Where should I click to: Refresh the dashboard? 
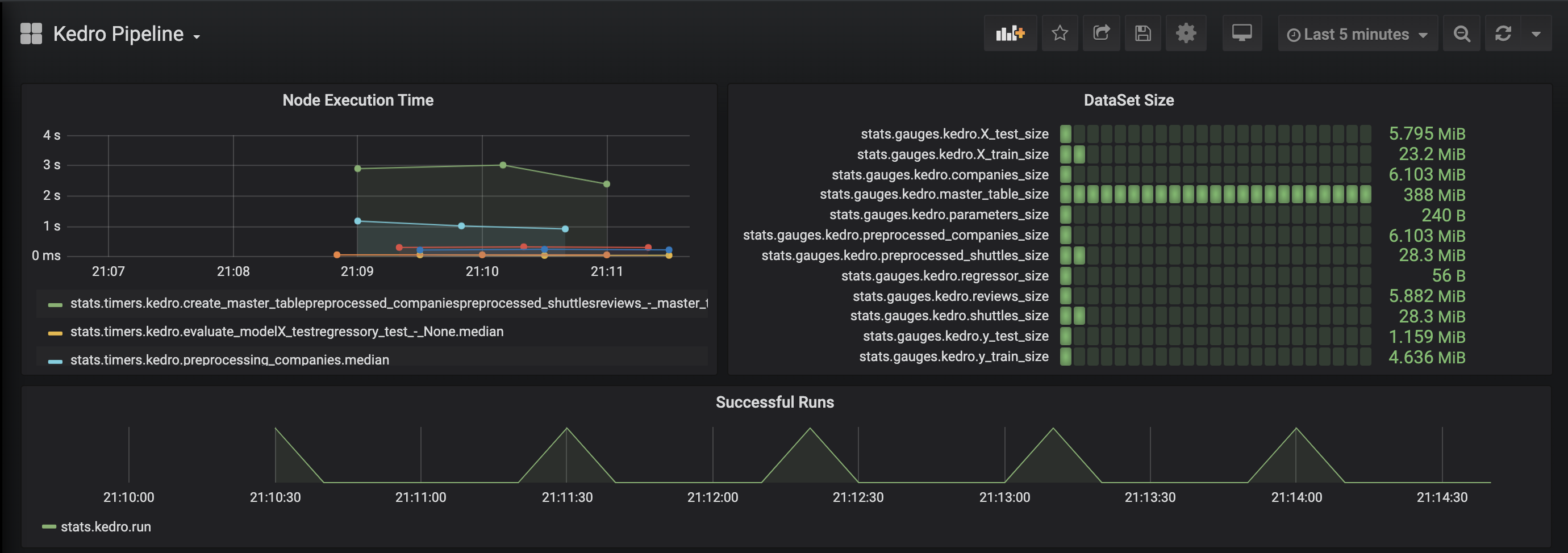coord(1503,34)
